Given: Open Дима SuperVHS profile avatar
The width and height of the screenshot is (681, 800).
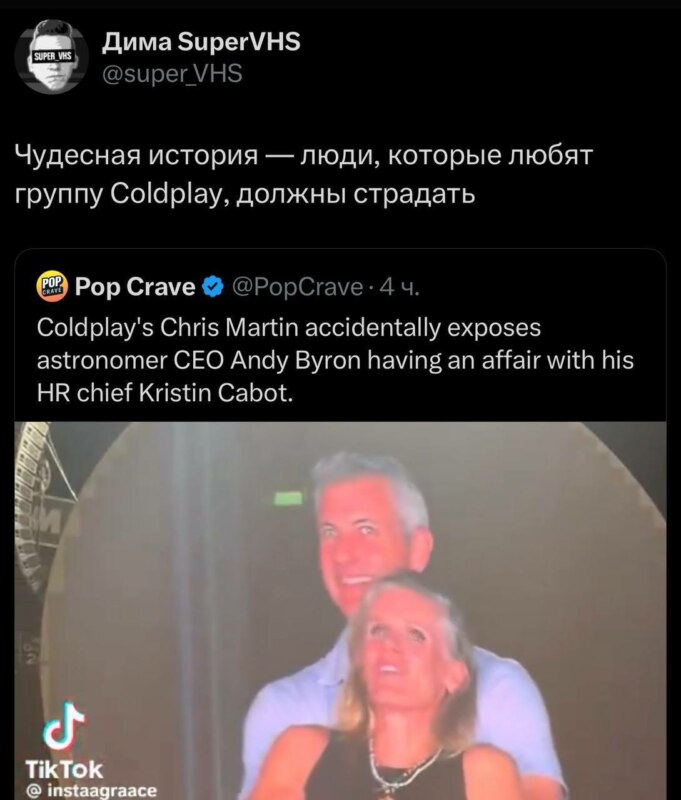Looking at the screenshot, I should pos(51,57).
